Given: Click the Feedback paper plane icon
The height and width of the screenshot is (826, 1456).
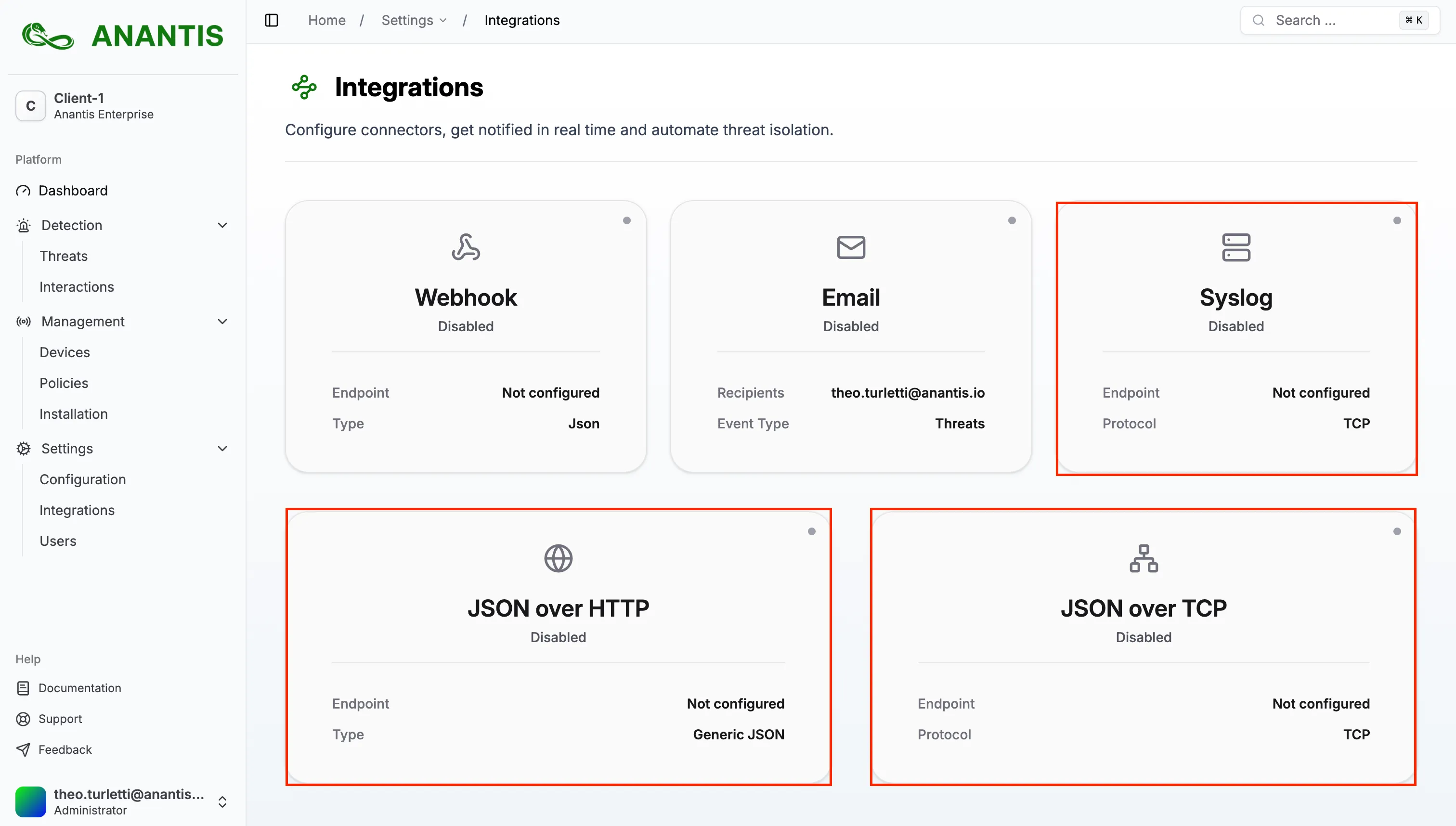Looking at the screenshot, I should coord(23,749).
